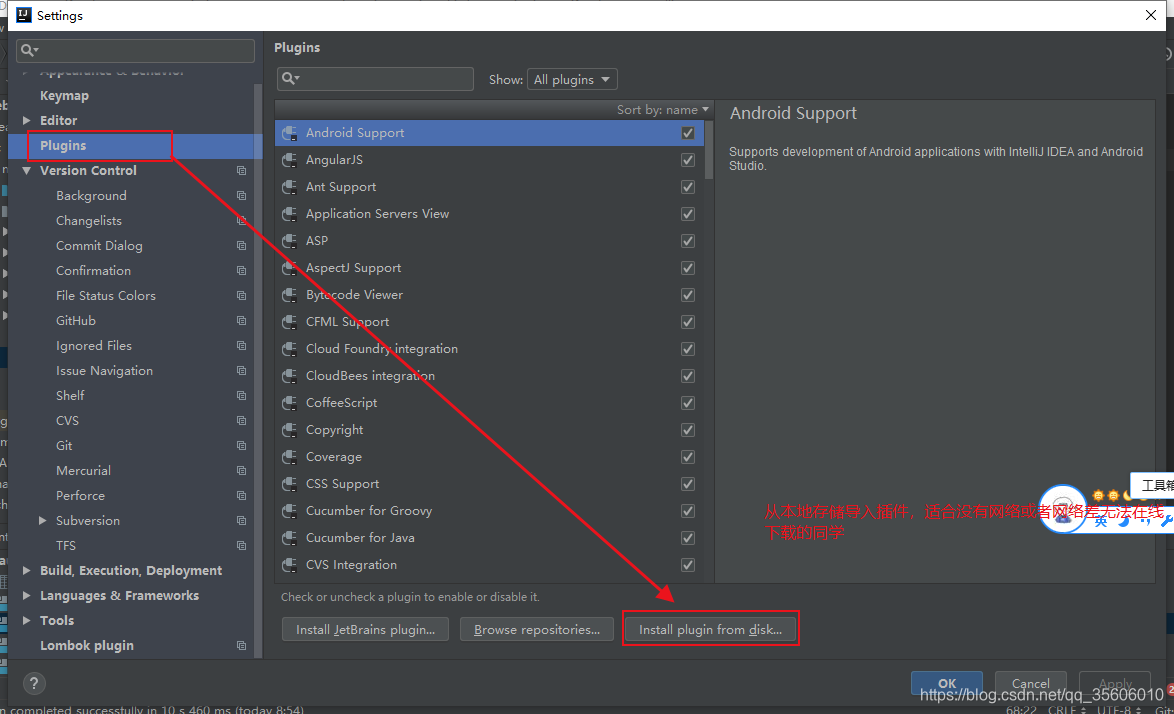
Task: Toggle the CloudBees integration checkbox
Action: point(687,376)
